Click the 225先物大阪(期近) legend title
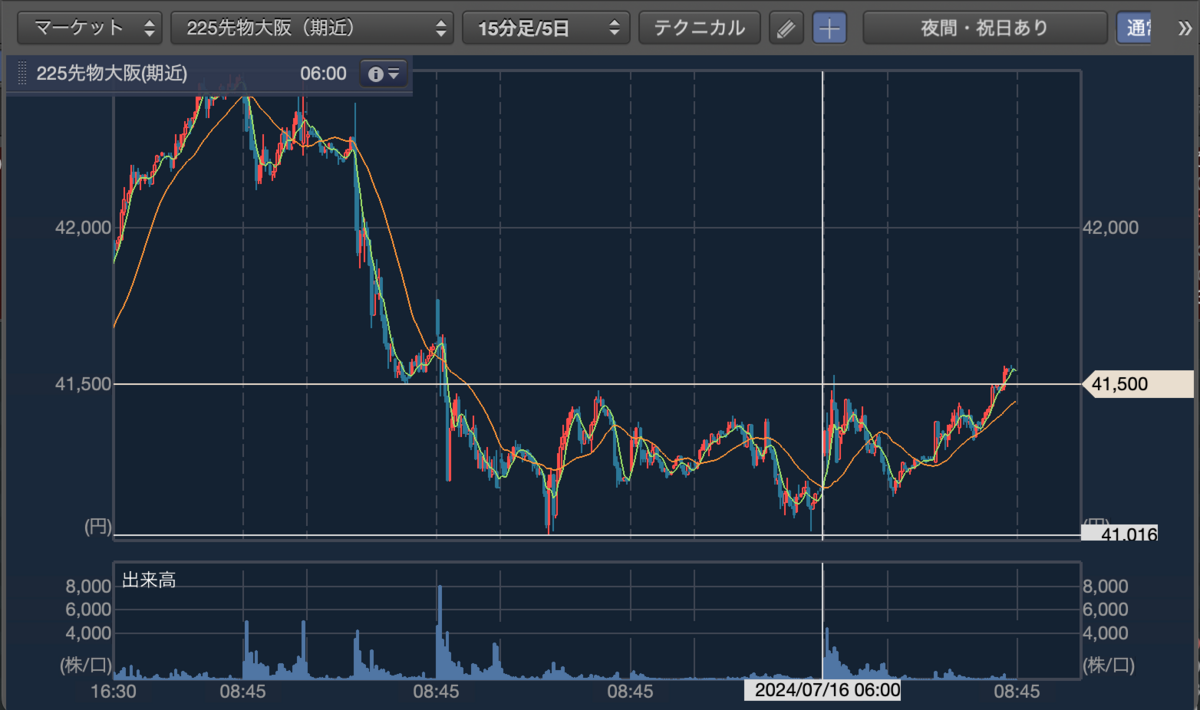Image resolution: width=1200 pixels, height=710 pixels. [x=112, y=73]
